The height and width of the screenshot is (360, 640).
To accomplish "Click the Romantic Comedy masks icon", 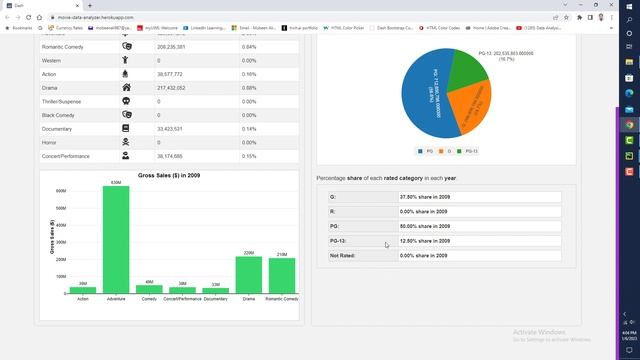I will coord(127,47).
